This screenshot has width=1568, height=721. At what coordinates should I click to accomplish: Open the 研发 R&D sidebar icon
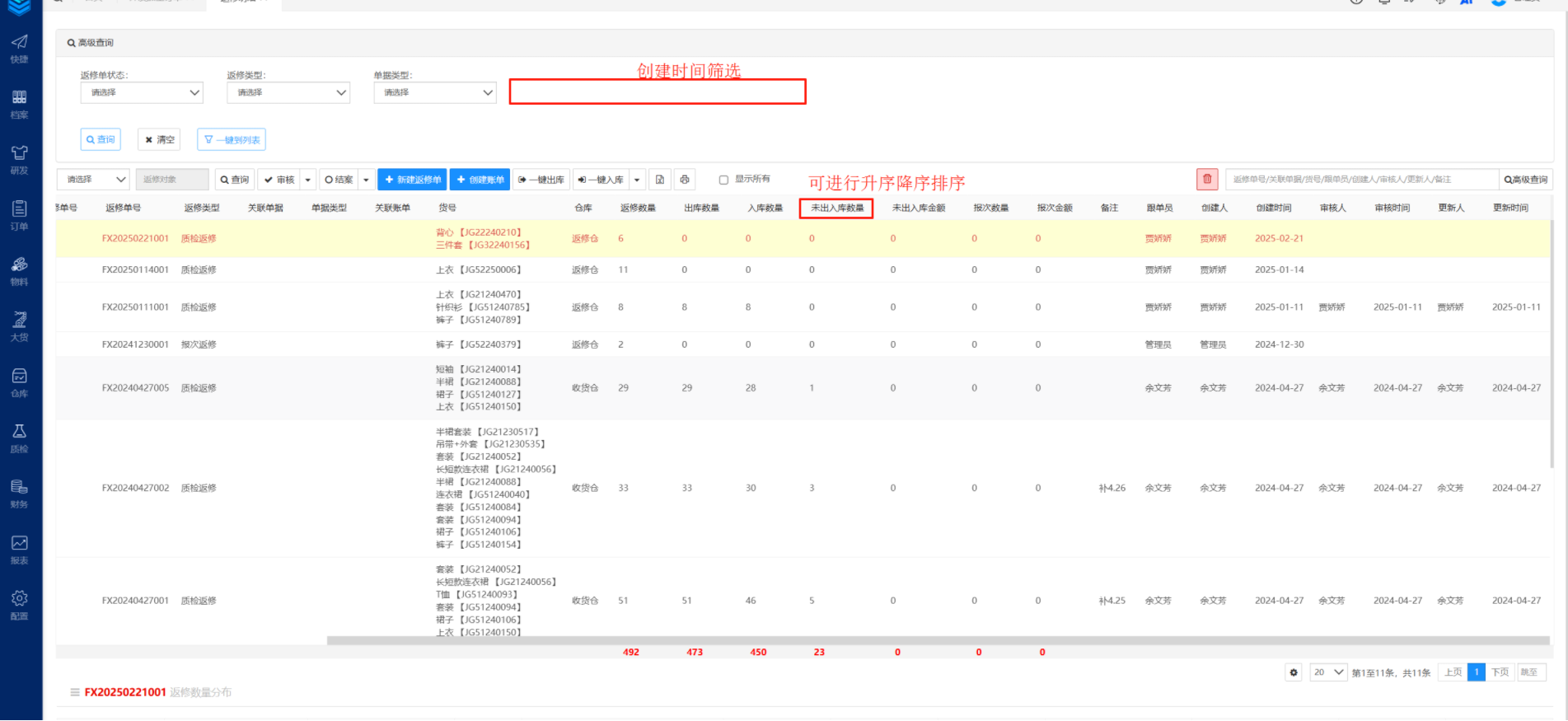tap(20, 159)
